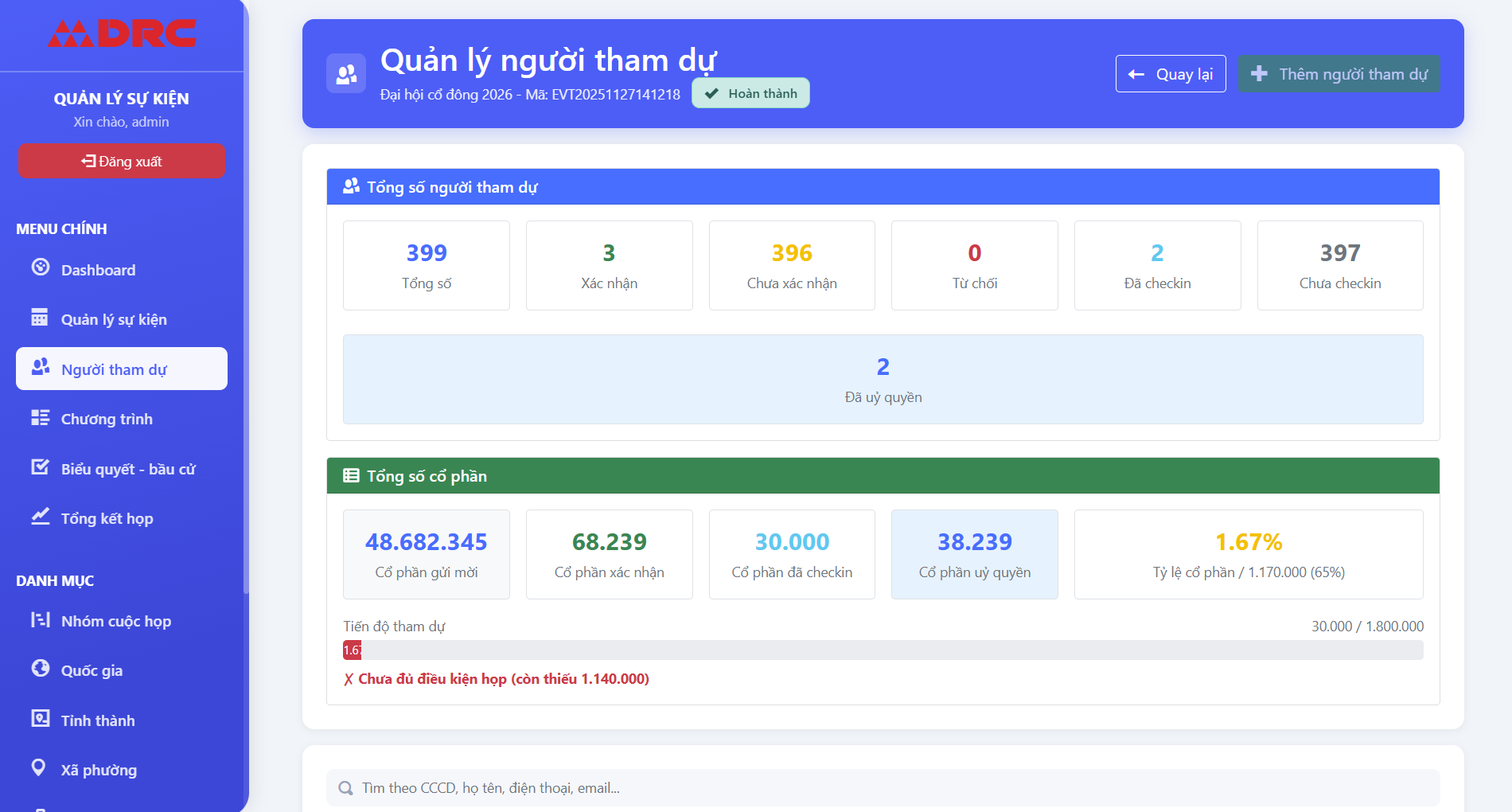Image resolution: width=1512 pixels, height=812 pixels.
Task: Open Người tham dự menu item
Action: click(x=122, y=369)
